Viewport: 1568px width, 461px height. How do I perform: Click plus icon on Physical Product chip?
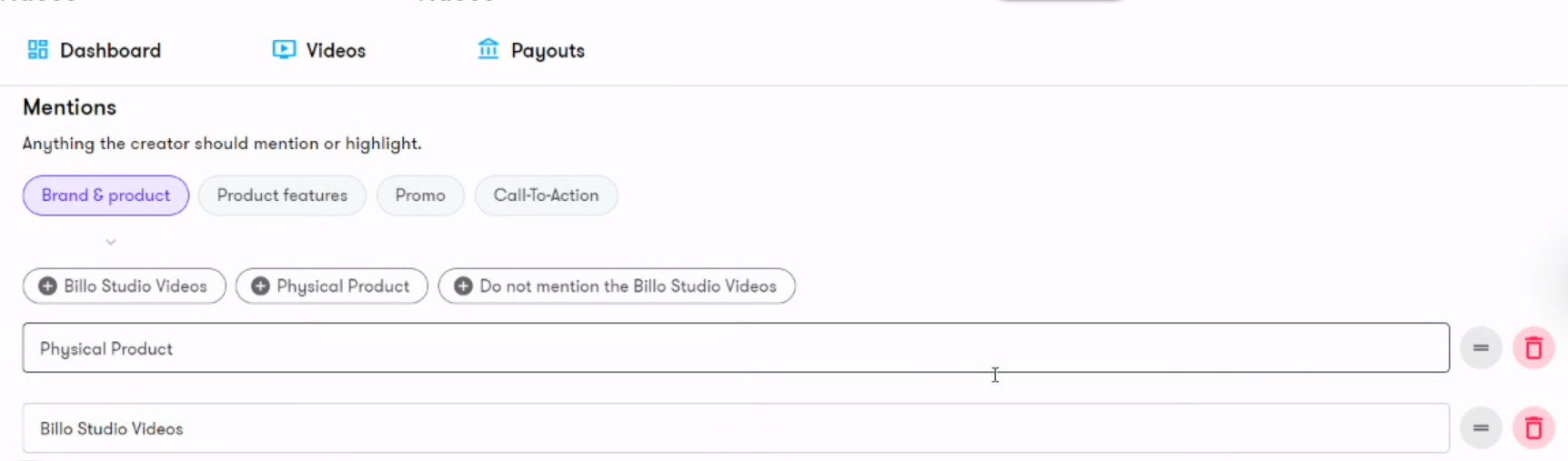point(260,286)
